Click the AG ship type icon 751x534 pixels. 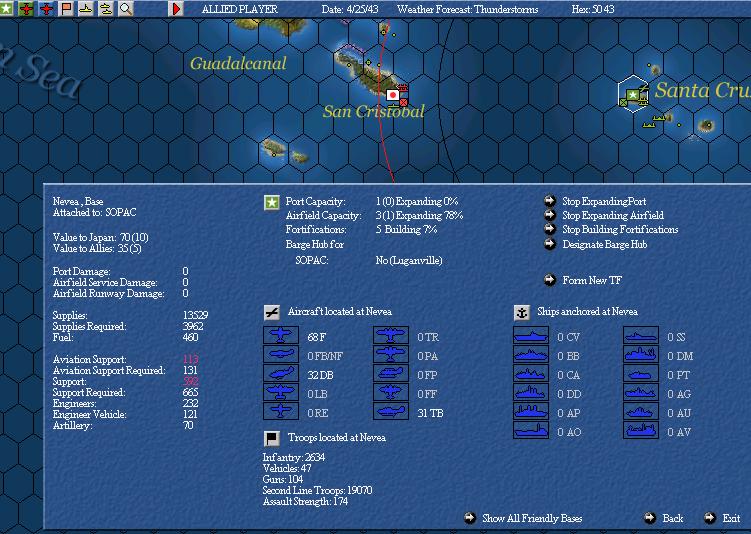[x=641, y=392]
